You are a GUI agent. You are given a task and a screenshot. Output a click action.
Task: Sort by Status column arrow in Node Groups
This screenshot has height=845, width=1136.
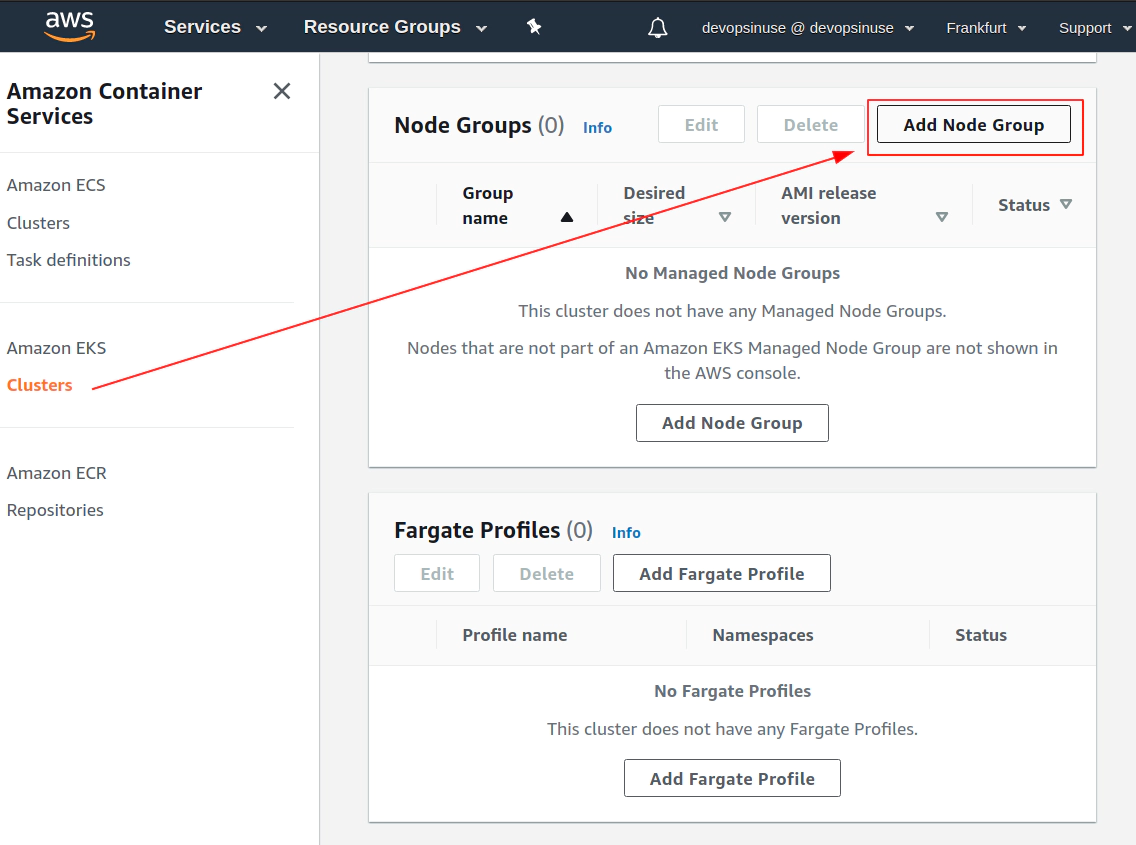pyautogui.click(x=1066, y=204)
